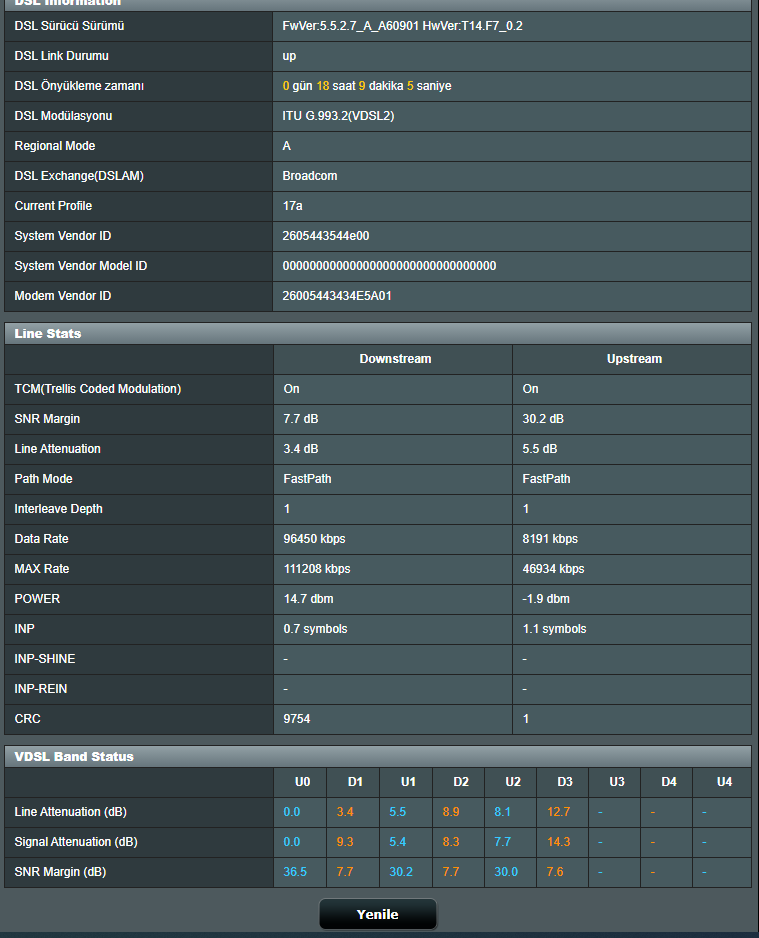Select the Modem Vendor ID value
759x938 pixels.
point(337,296)
